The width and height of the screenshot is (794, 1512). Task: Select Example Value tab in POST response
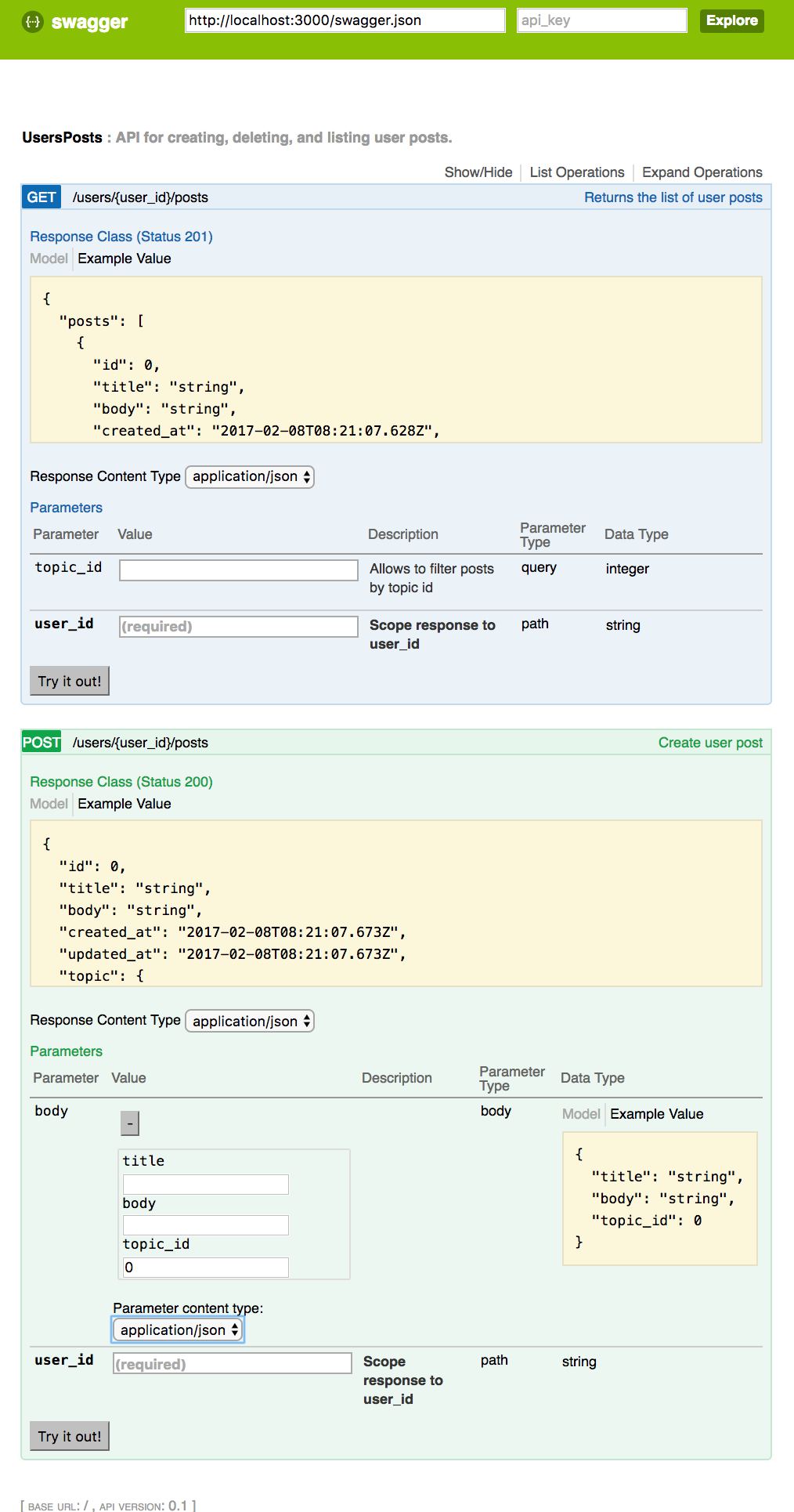click(x=125, y=804)
